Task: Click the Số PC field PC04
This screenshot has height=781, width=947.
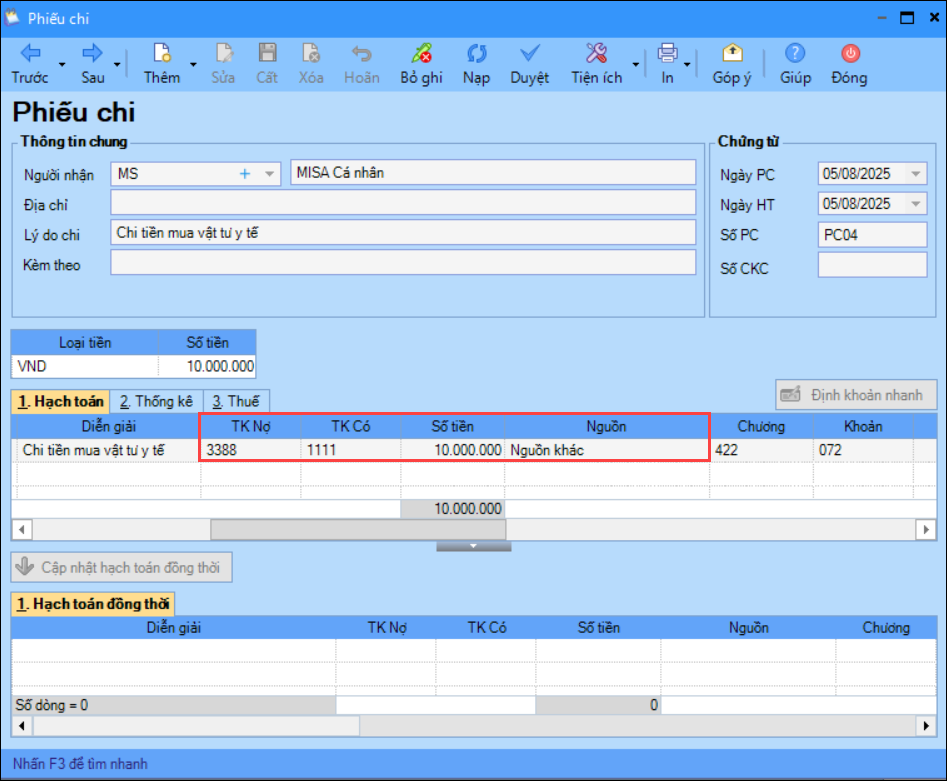Action: [872, 235]
